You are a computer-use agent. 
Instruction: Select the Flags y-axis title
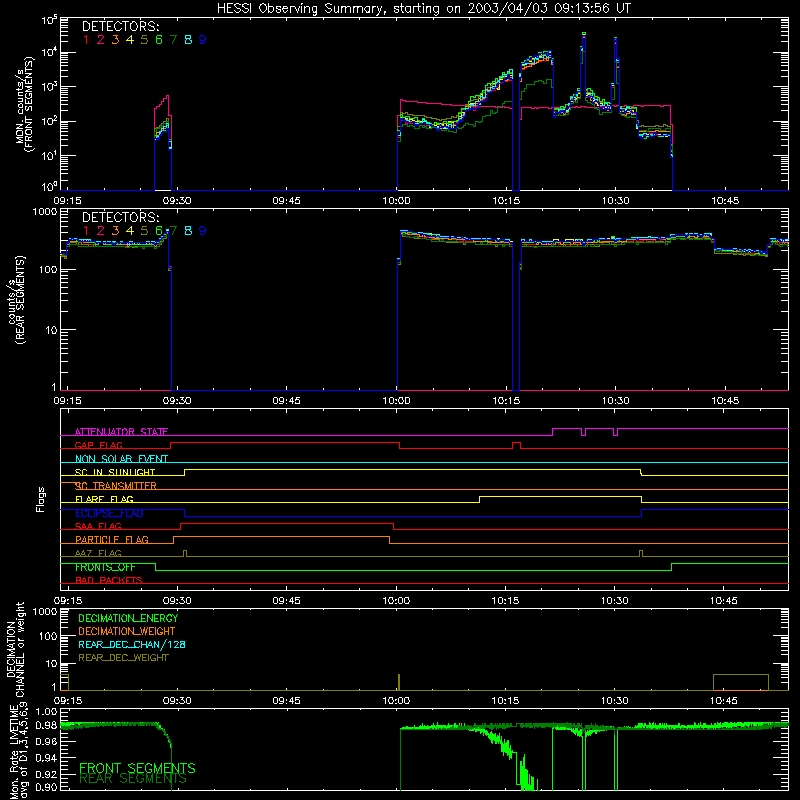click(x=40, y=500)
